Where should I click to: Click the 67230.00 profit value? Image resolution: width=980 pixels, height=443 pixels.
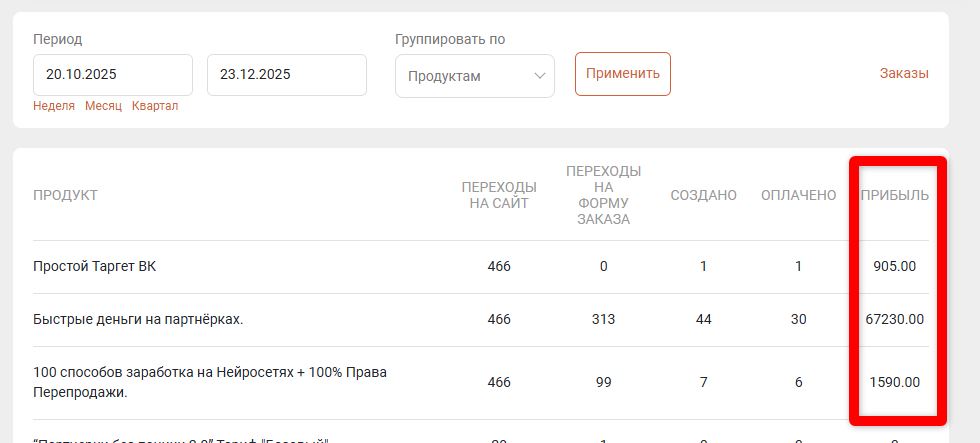tap(894, 320)
